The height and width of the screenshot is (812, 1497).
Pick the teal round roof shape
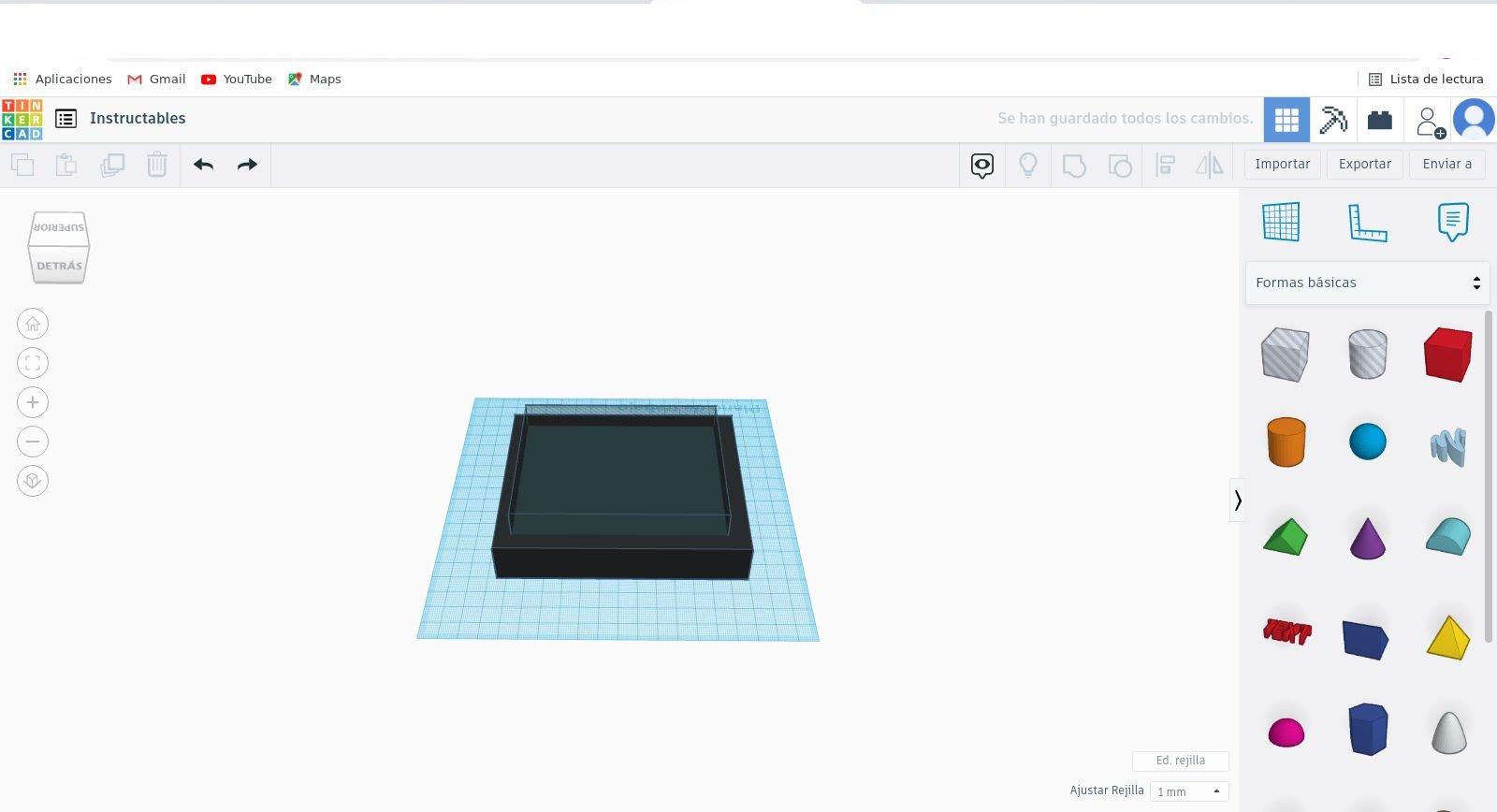[1447, 537]
